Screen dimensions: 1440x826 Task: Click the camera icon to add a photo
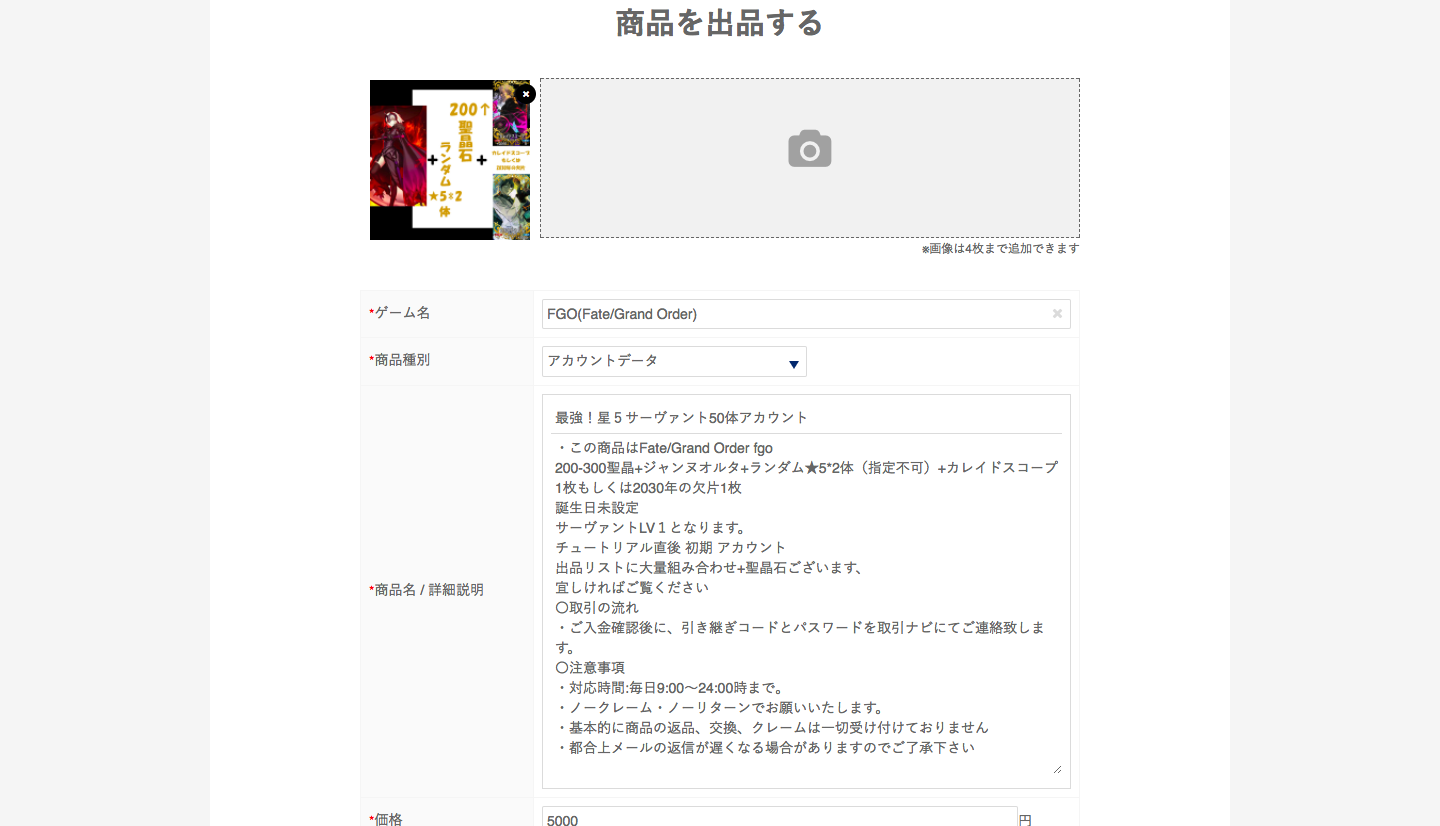click(x=810, y=149)
